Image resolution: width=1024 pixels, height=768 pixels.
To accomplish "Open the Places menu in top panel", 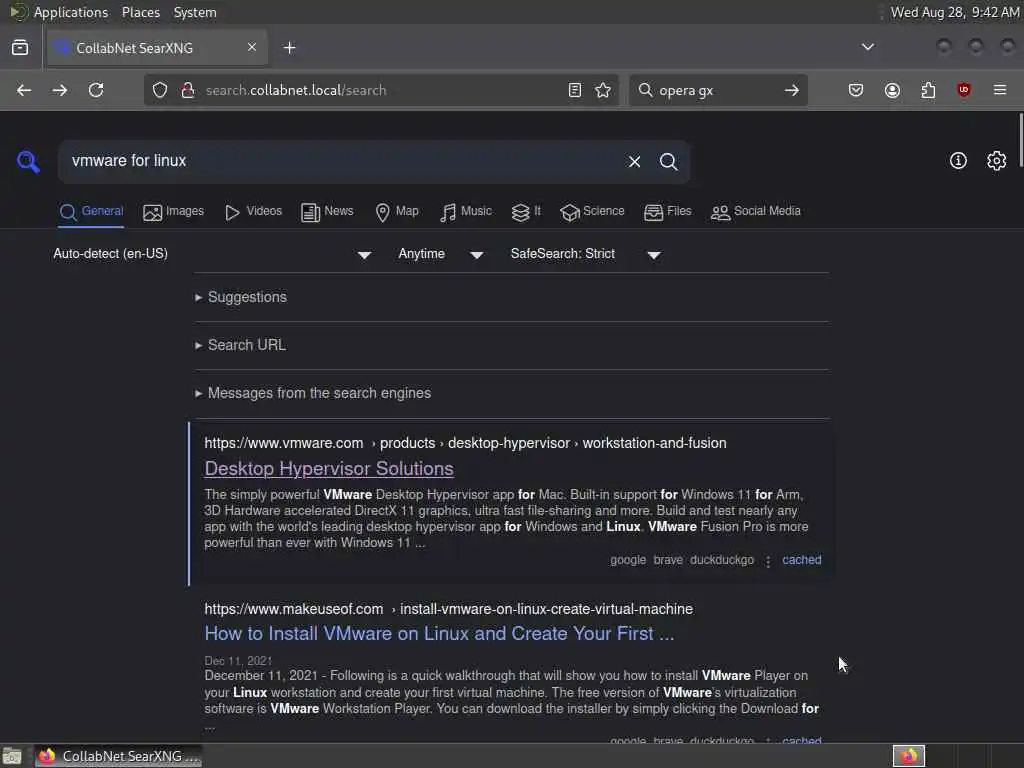I will click(140, 12).
